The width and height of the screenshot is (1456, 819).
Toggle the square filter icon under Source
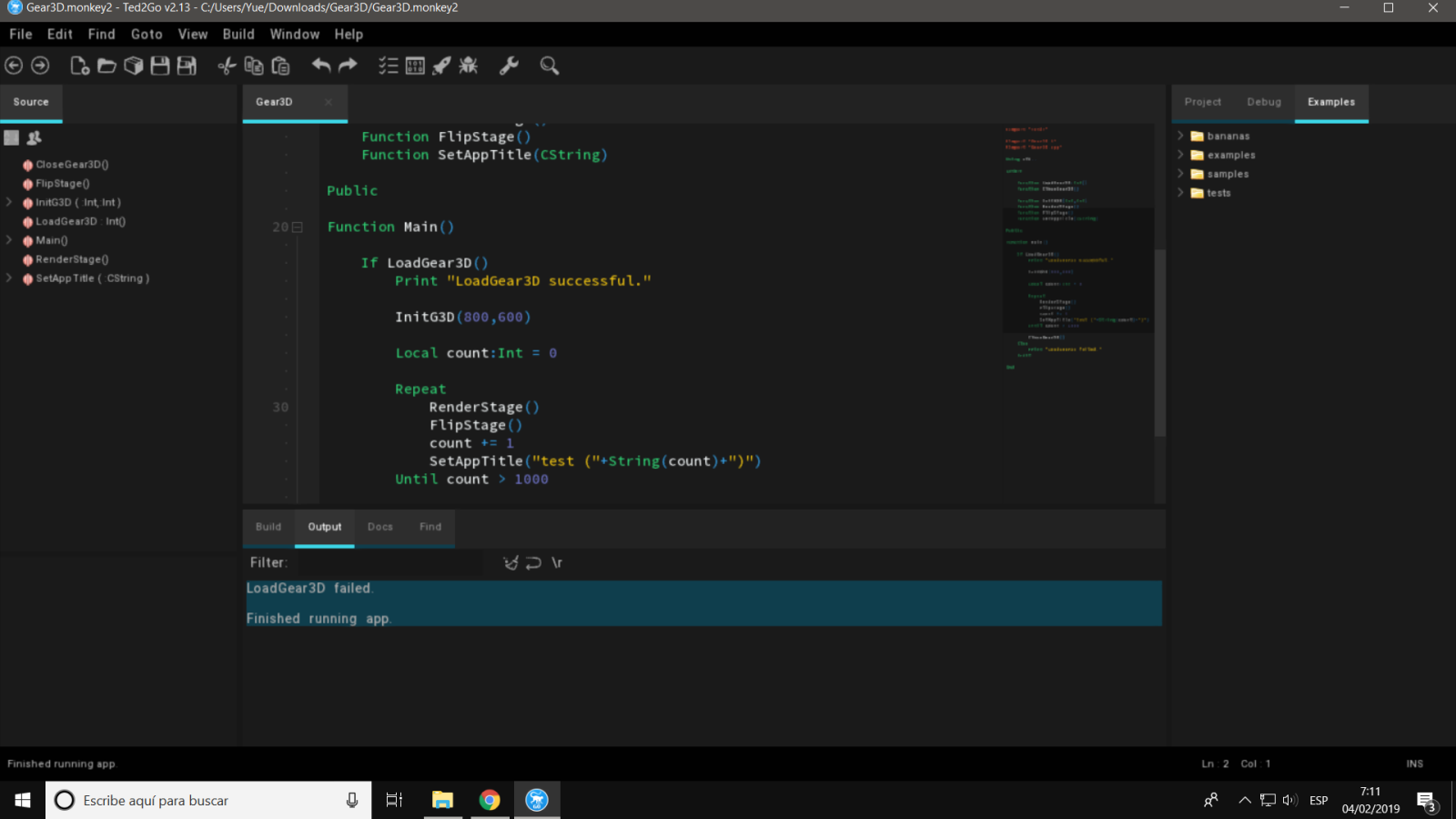12,137
